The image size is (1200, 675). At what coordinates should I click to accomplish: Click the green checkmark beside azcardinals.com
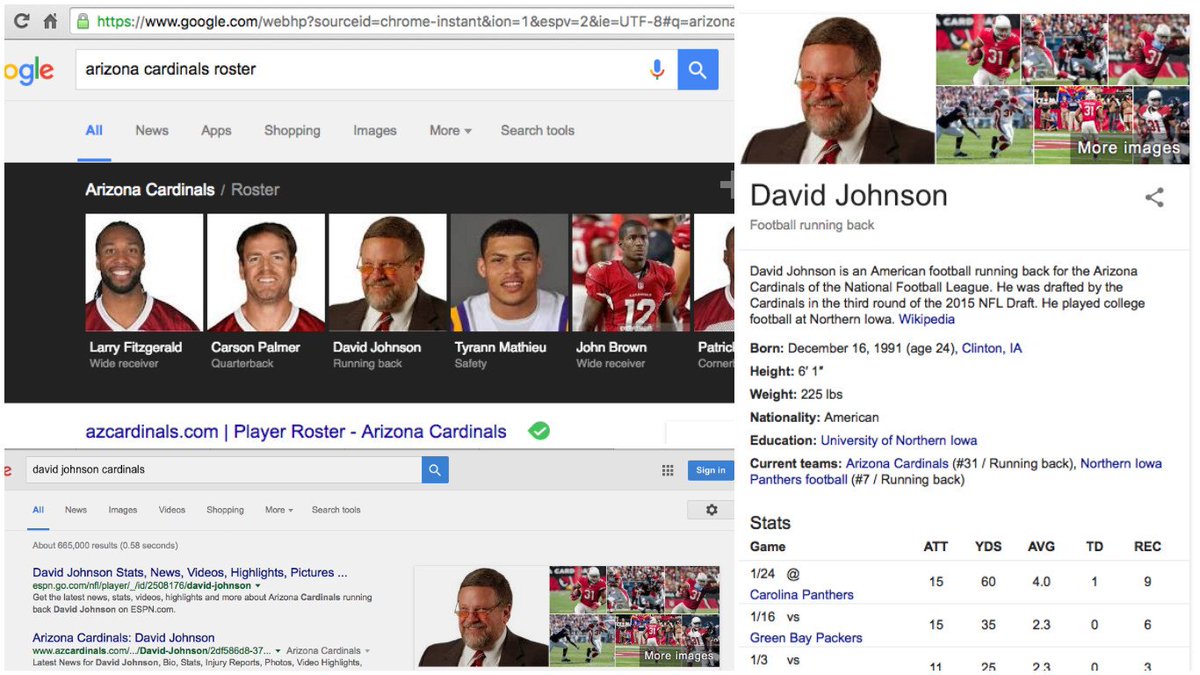[x=539, y=431]
